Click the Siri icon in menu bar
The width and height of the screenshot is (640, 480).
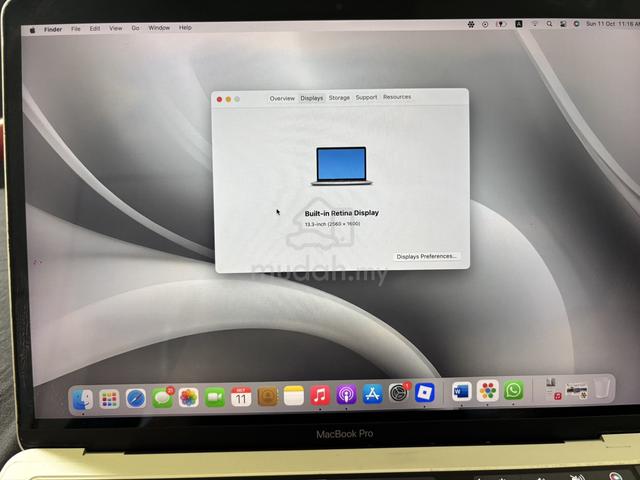point(576,24)
